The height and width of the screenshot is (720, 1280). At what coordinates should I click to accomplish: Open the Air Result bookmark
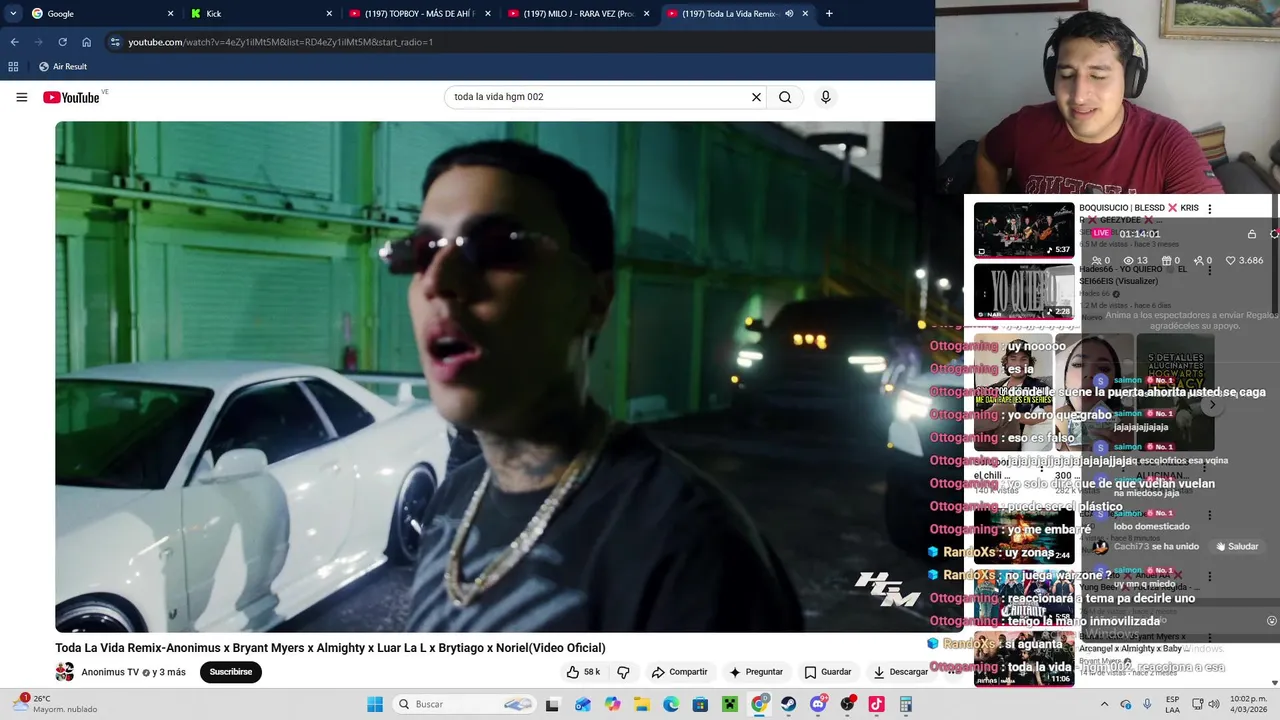[62, 66]
